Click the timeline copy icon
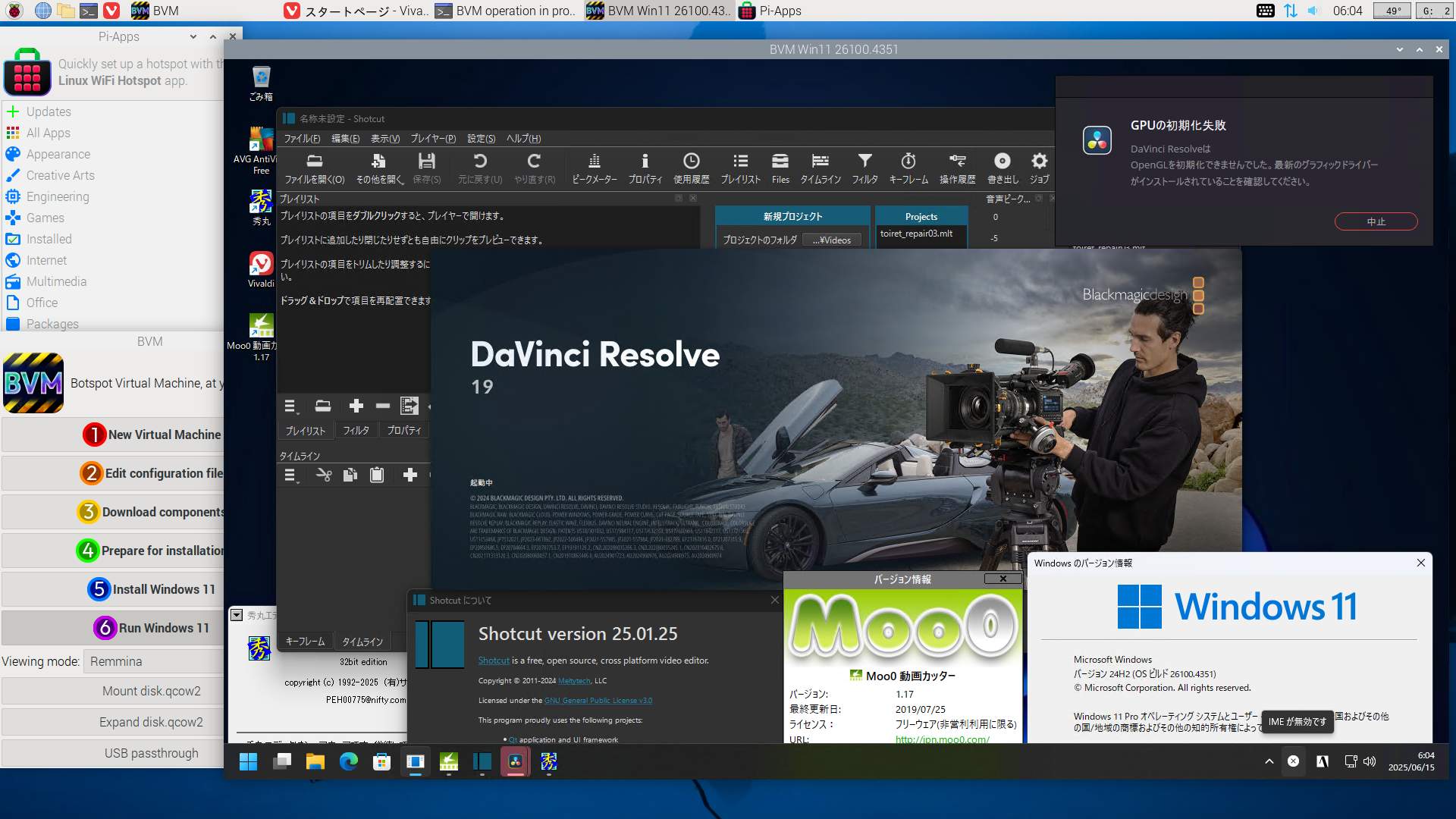 click(x=350, y=475)
